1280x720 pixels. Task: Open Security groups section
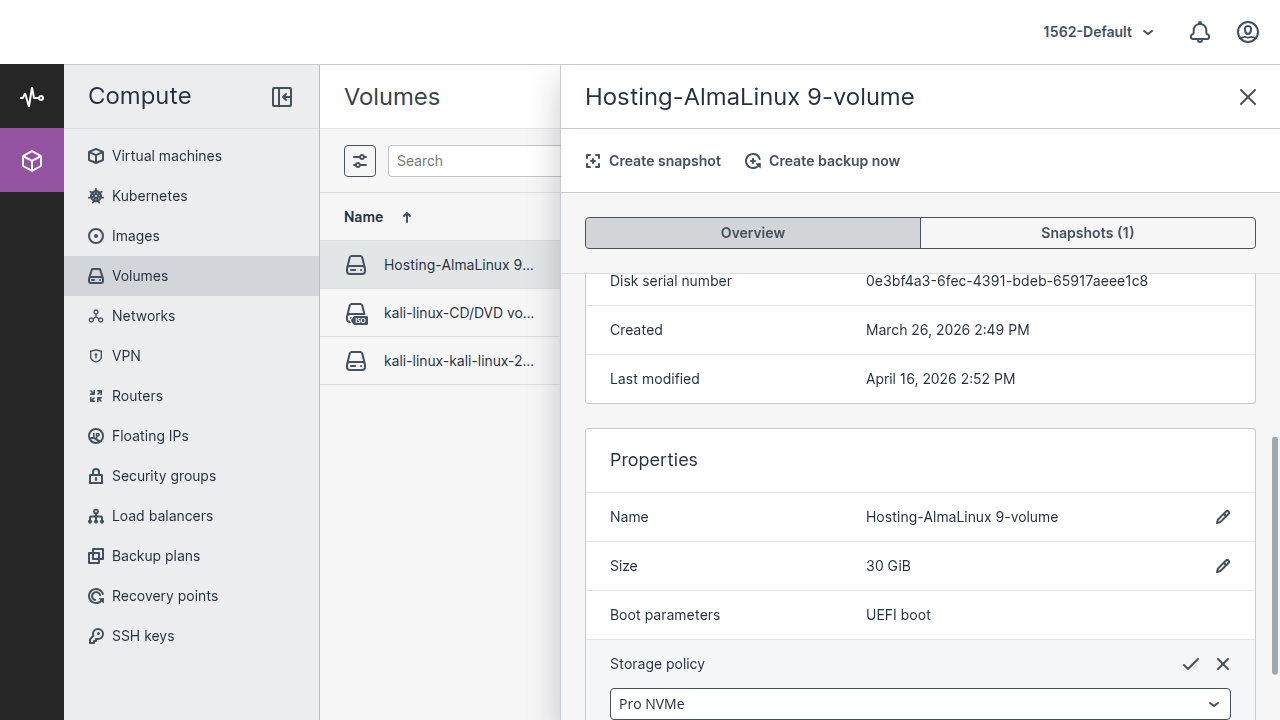point(191,476)
